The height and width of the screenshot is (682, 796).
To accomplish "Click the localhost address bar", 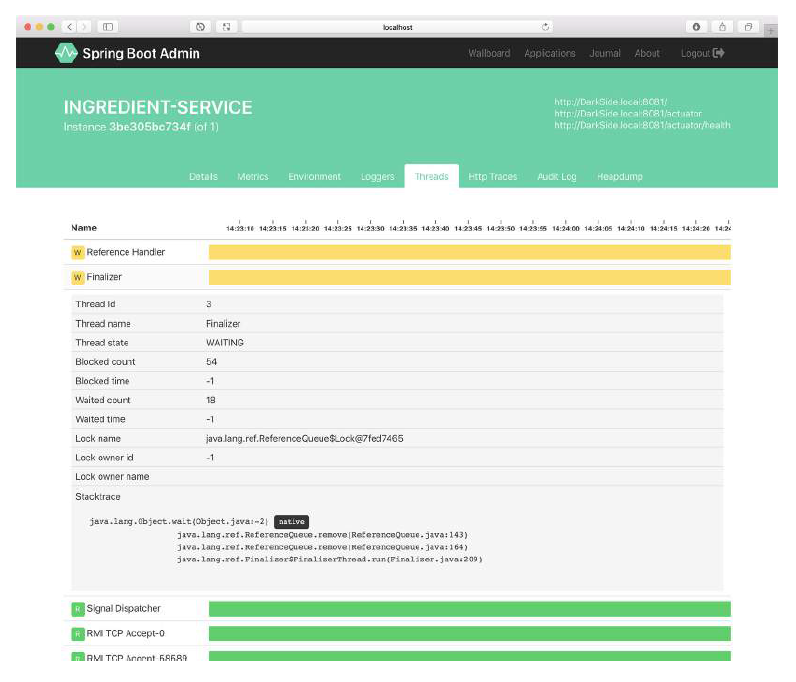I will click(x=397, y=27).
